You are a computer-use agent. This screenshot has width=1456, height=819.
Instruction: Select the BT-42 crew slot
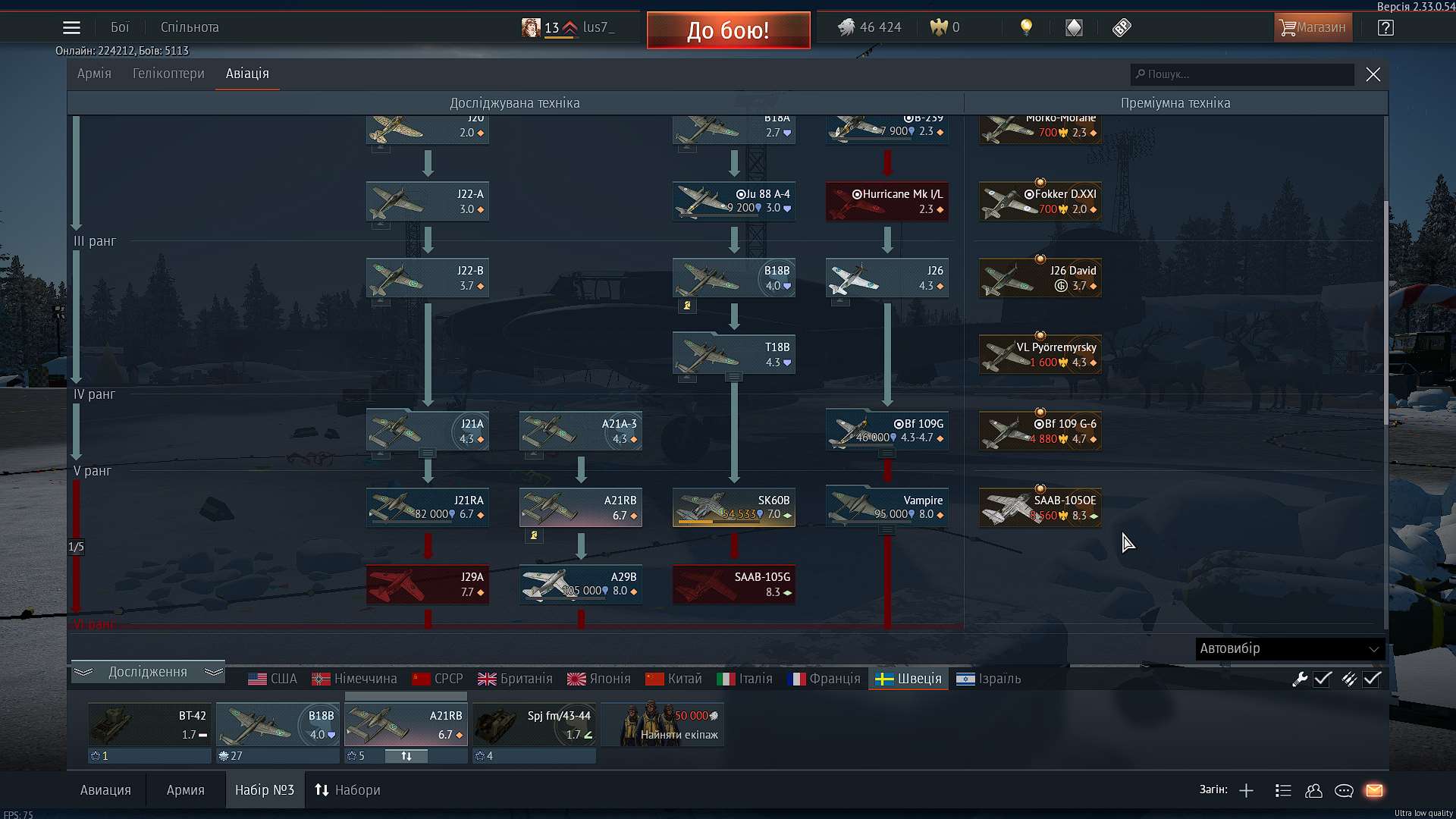[149, 725]
